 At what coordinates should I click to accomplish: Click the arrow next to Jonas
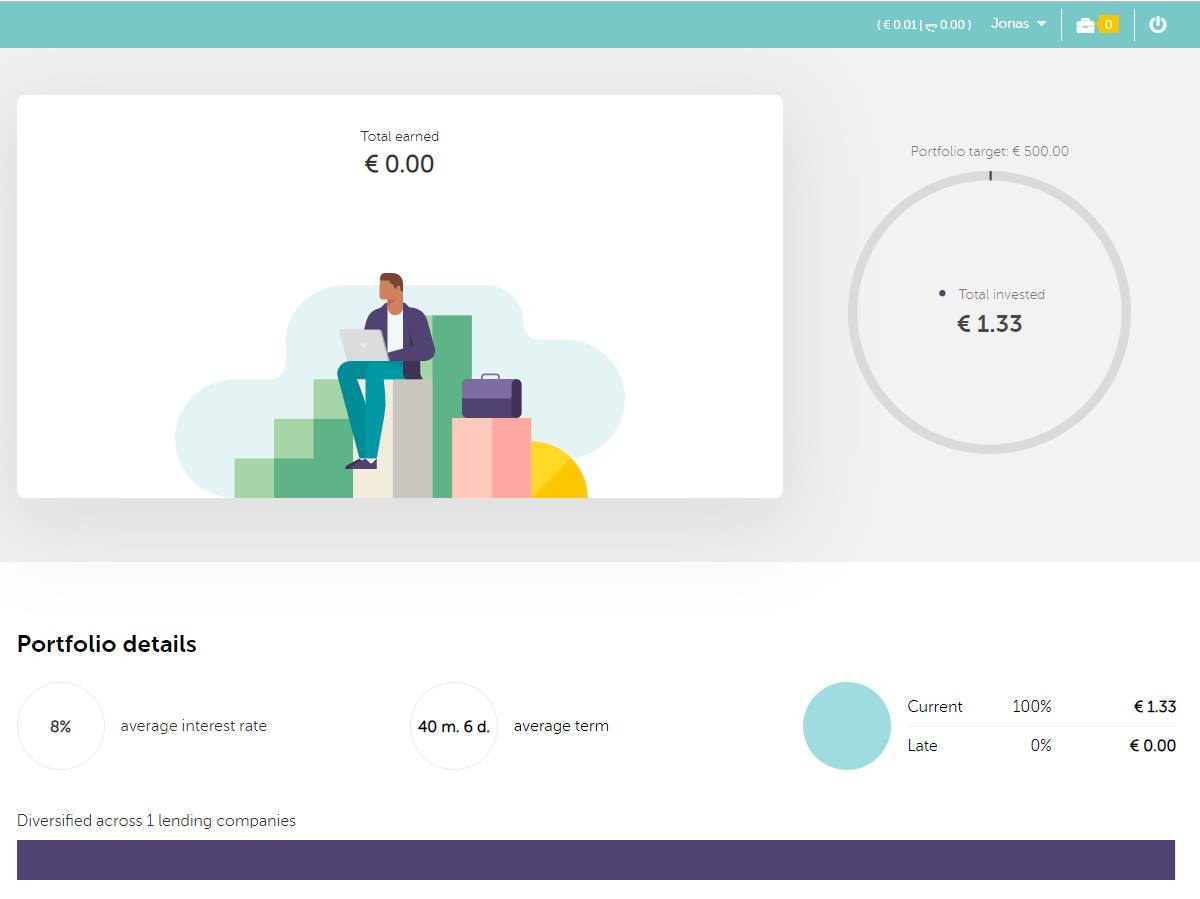click(x=1041, y=24)
